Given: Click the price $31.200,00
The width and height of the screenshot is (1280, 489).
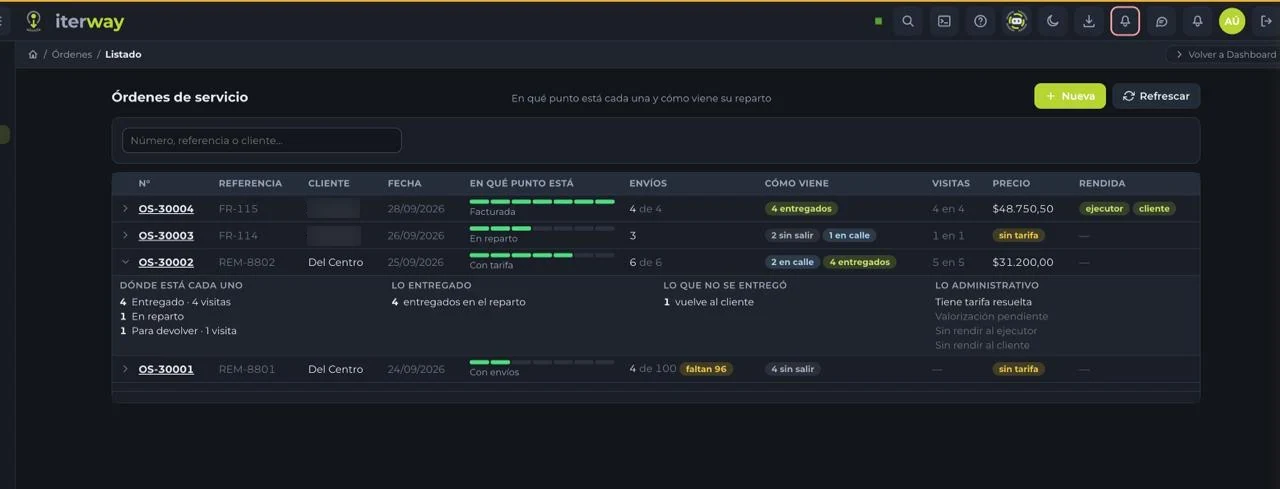Looking at the screenshot, I should [x=1023, y=263].
